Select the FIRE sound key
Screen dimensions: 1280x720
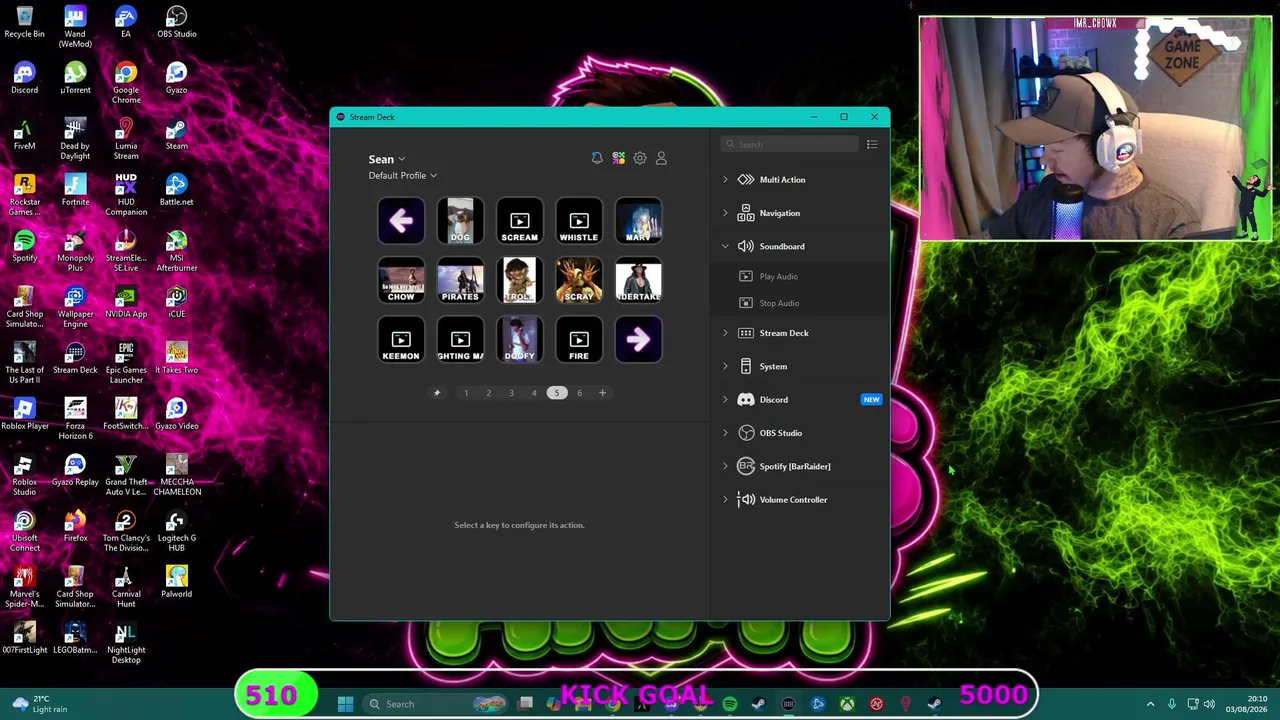579,340
